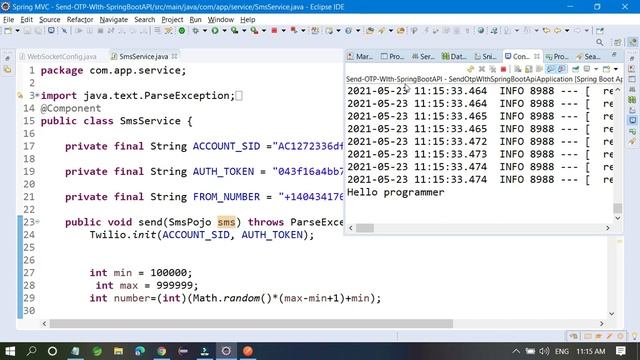Screen dimensions: 640x360
Task: Click the New file toolbar icon
Action: (8, 31)
